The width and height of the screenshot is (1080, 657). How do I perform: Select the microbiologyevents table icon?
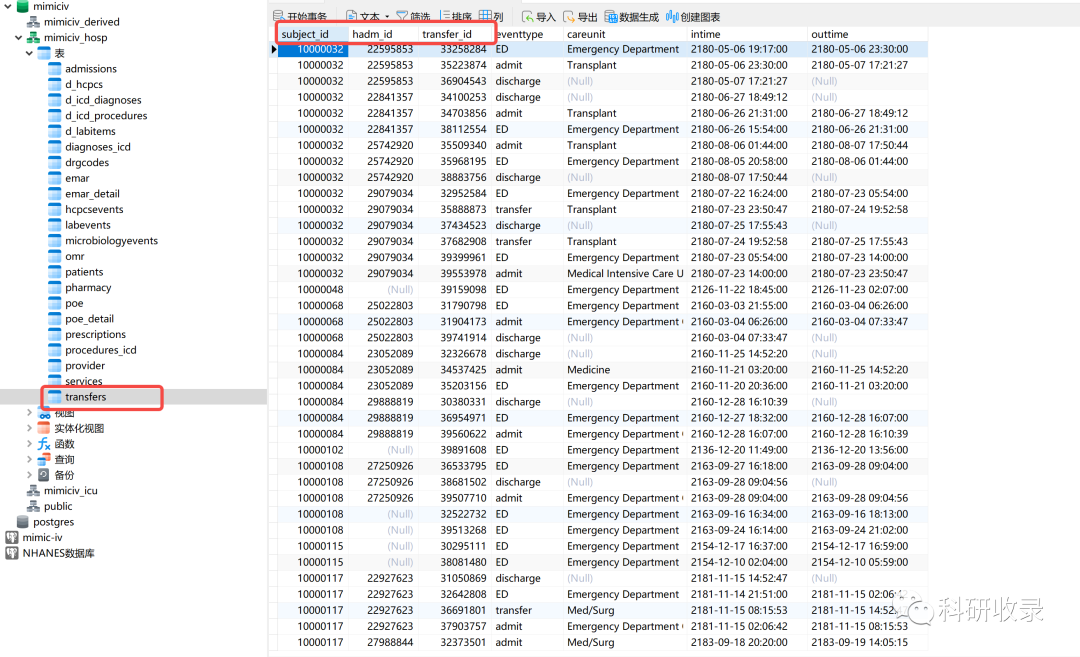tap(54, 240)
